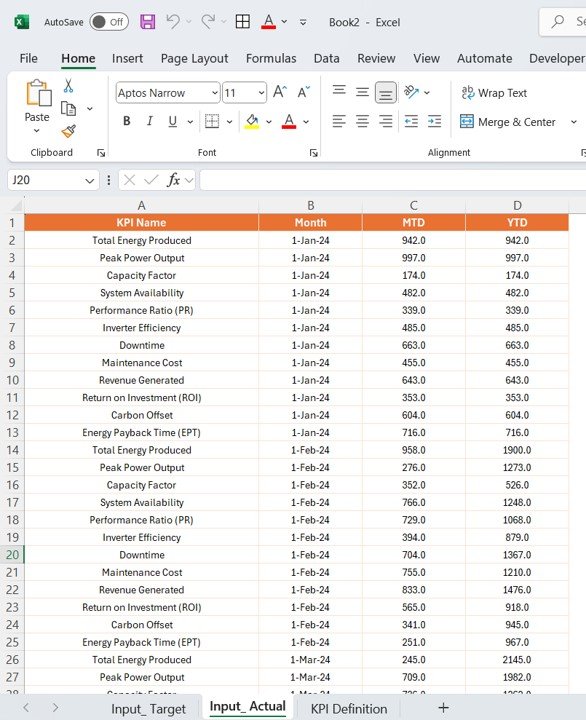This screenshot has height=720, width=586.
Task: Click the Cut scissors icon
Action: tap(68, 85)
